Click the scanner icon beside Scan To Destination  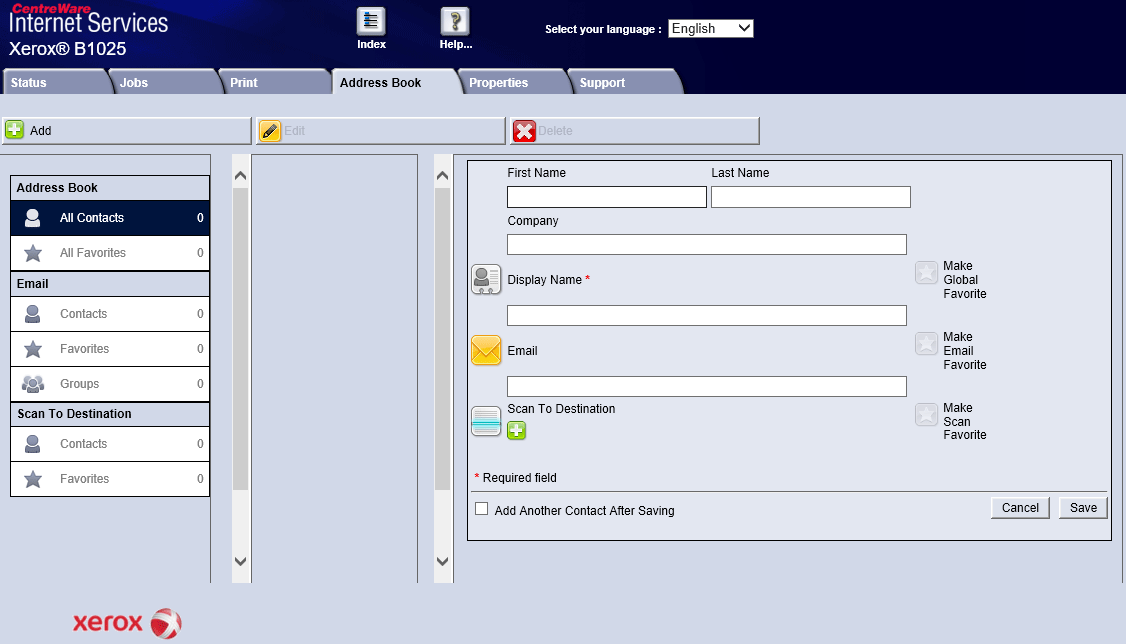pos(486,421)
